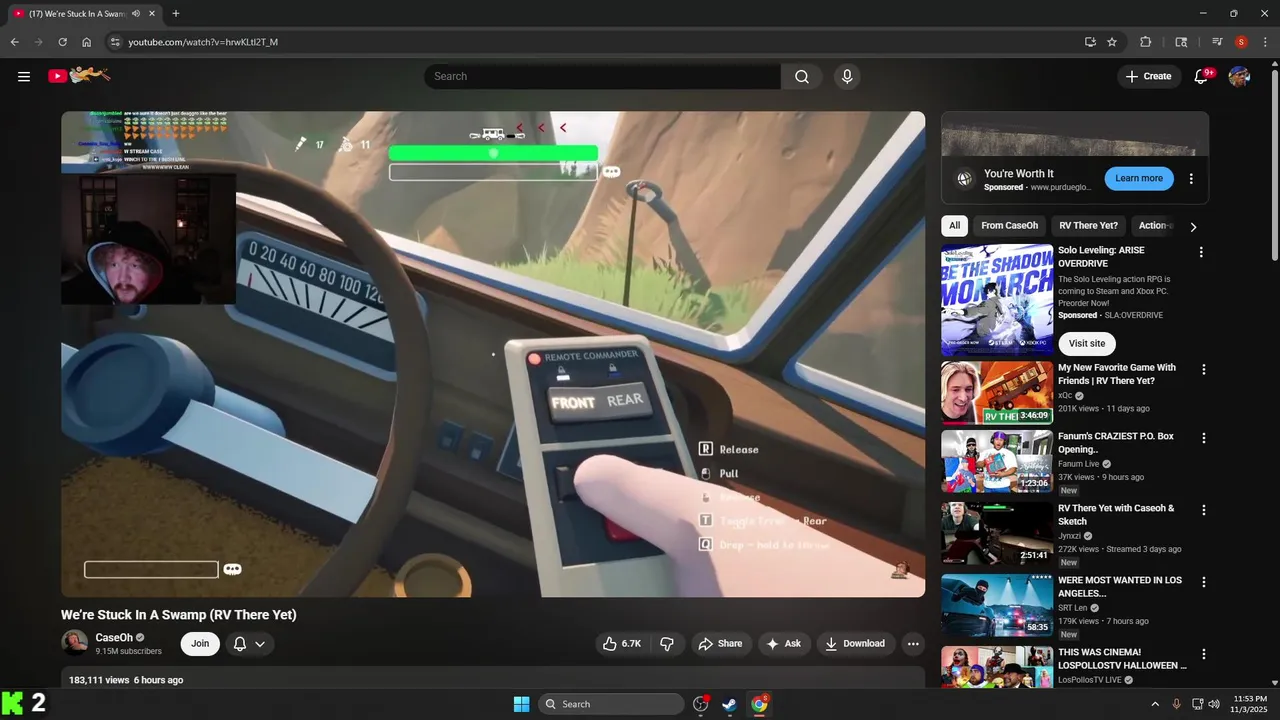The image size is (1280, 720).
Task: Open the taskbar Search box
Action: [x=611, y=704]
